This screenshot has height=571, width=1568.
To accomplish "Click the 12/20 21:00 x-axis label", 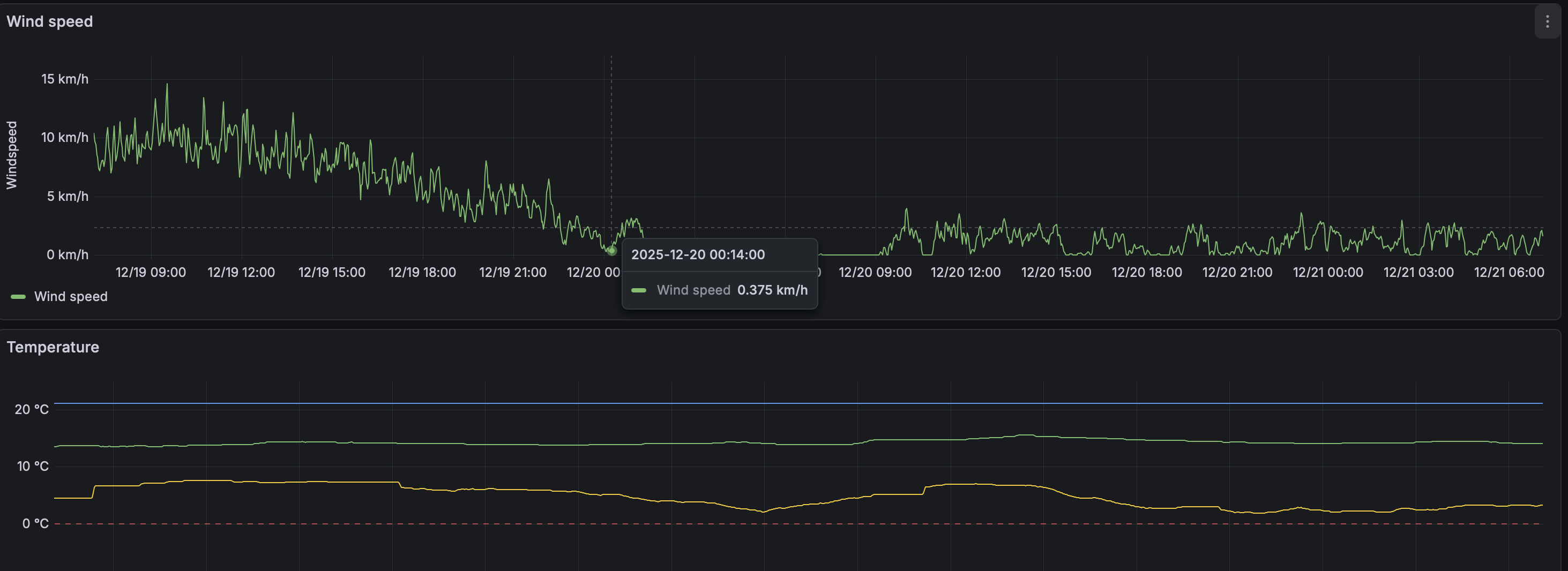I will tap(1237, 272).
